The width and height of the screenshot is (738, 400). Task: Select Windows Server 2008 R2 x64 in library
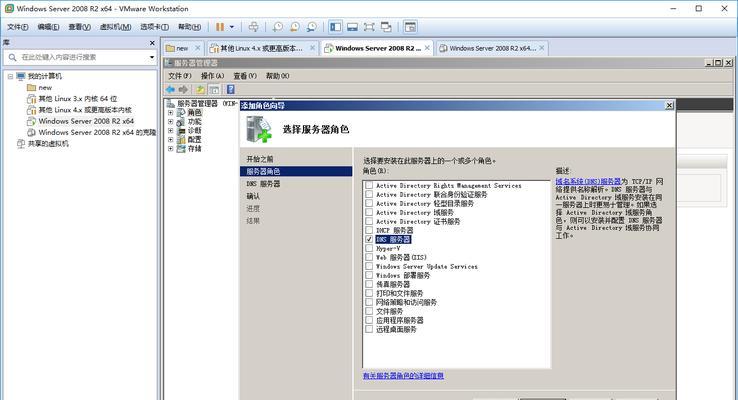[86, 121]
